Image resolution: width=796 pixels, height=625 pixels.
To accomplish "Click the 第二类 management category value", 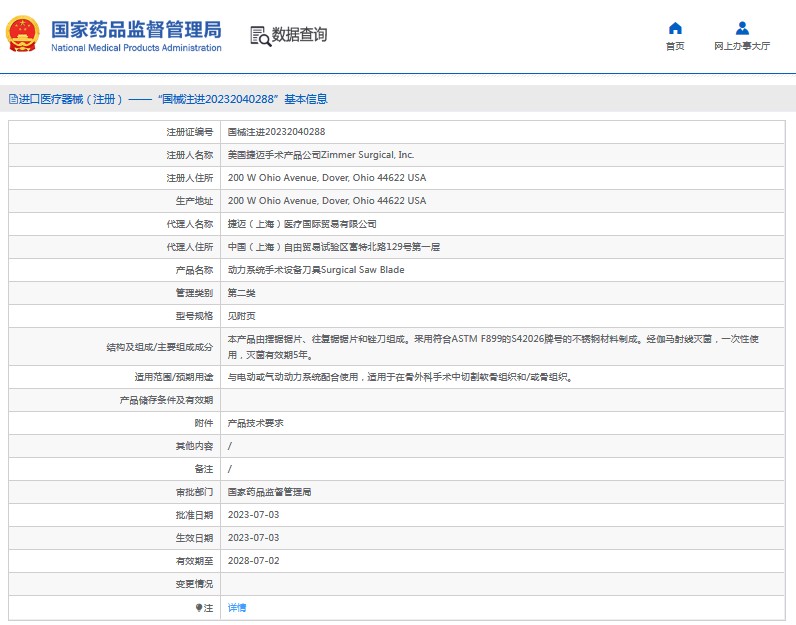I will coord(242,293).
